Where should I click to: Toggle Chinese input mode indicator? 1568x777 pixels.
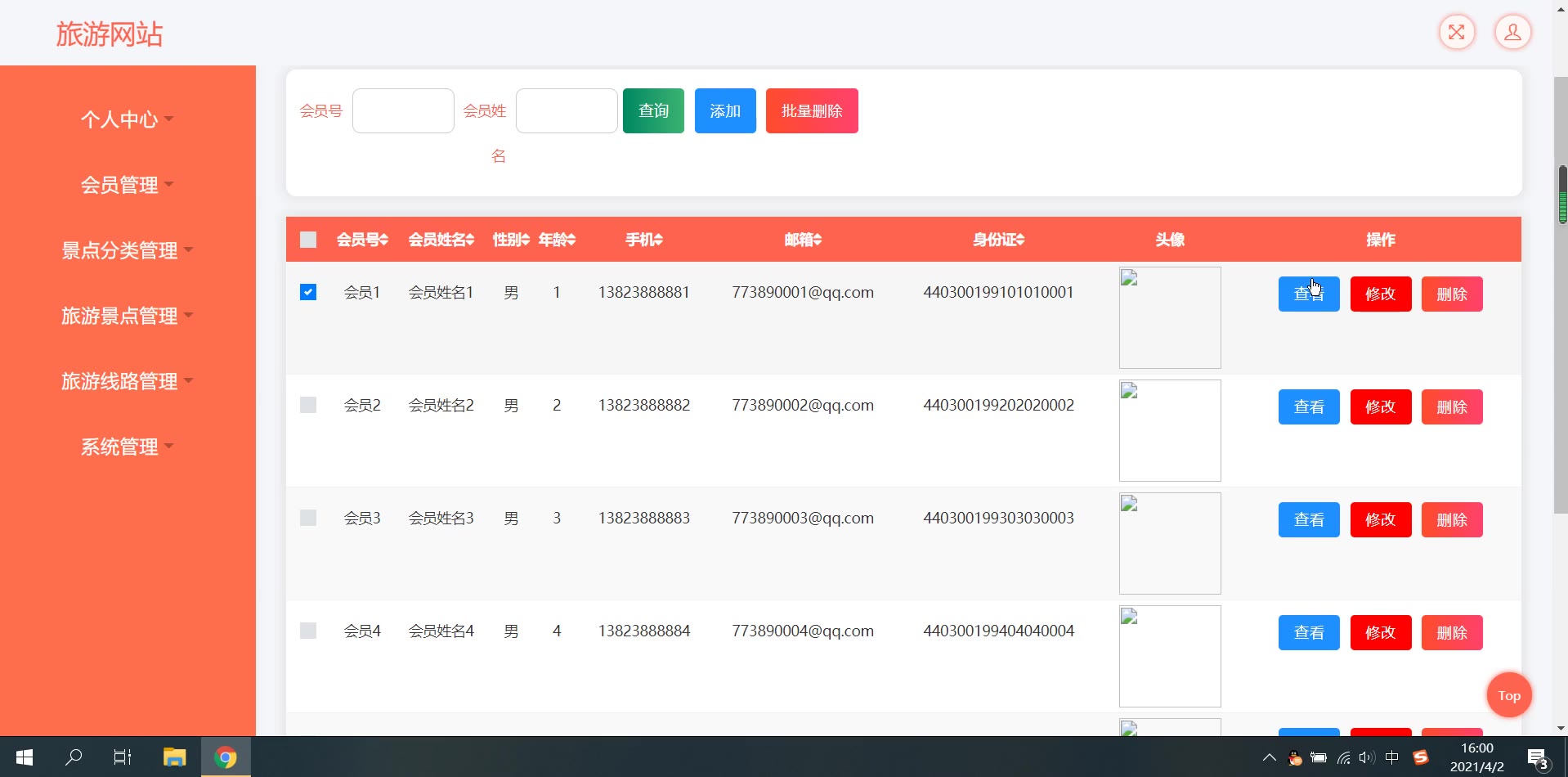coord(1391,757)
